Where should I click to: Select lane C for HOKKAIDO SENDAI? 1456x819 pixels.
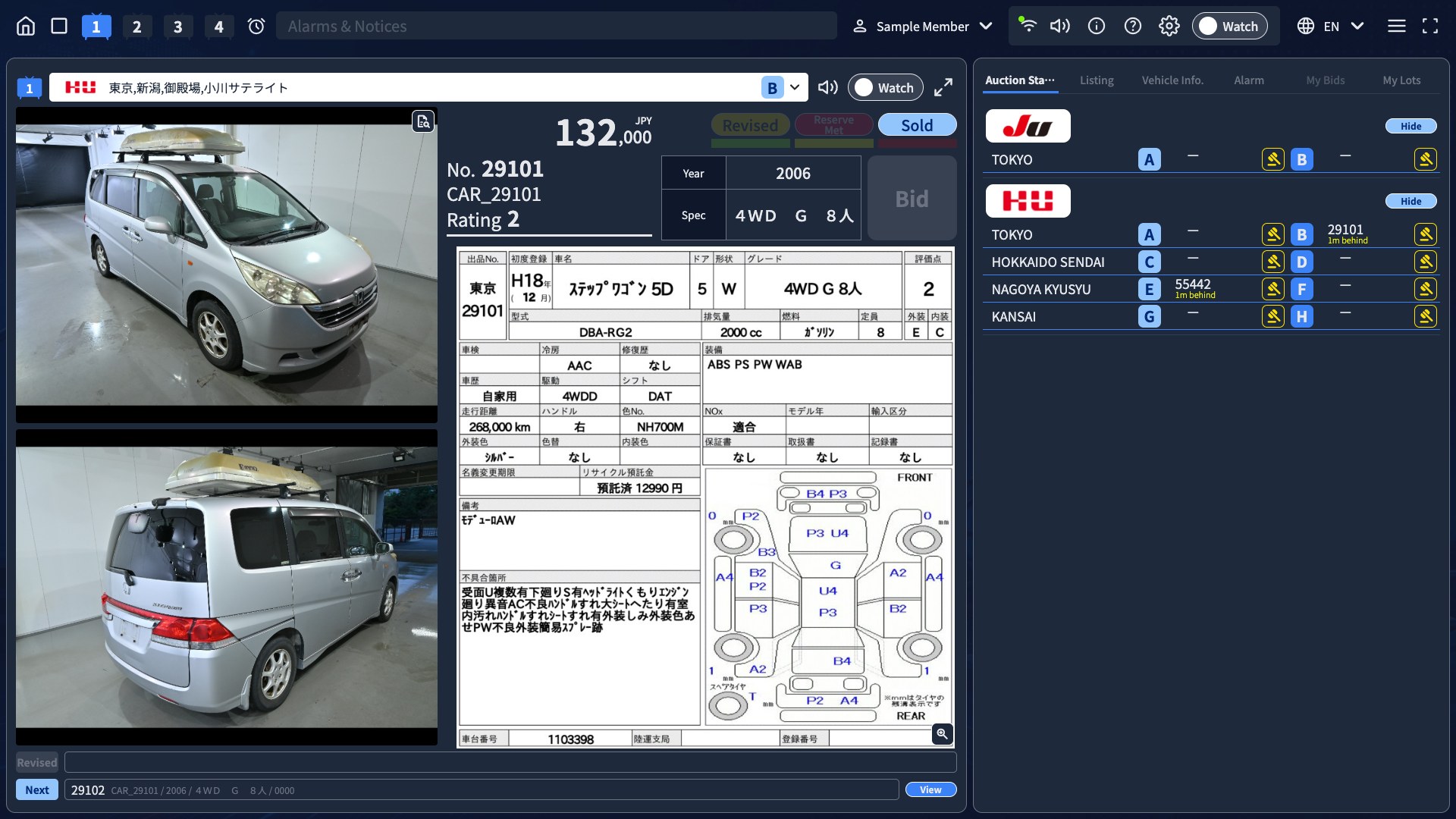click(x=1150, y=262)
